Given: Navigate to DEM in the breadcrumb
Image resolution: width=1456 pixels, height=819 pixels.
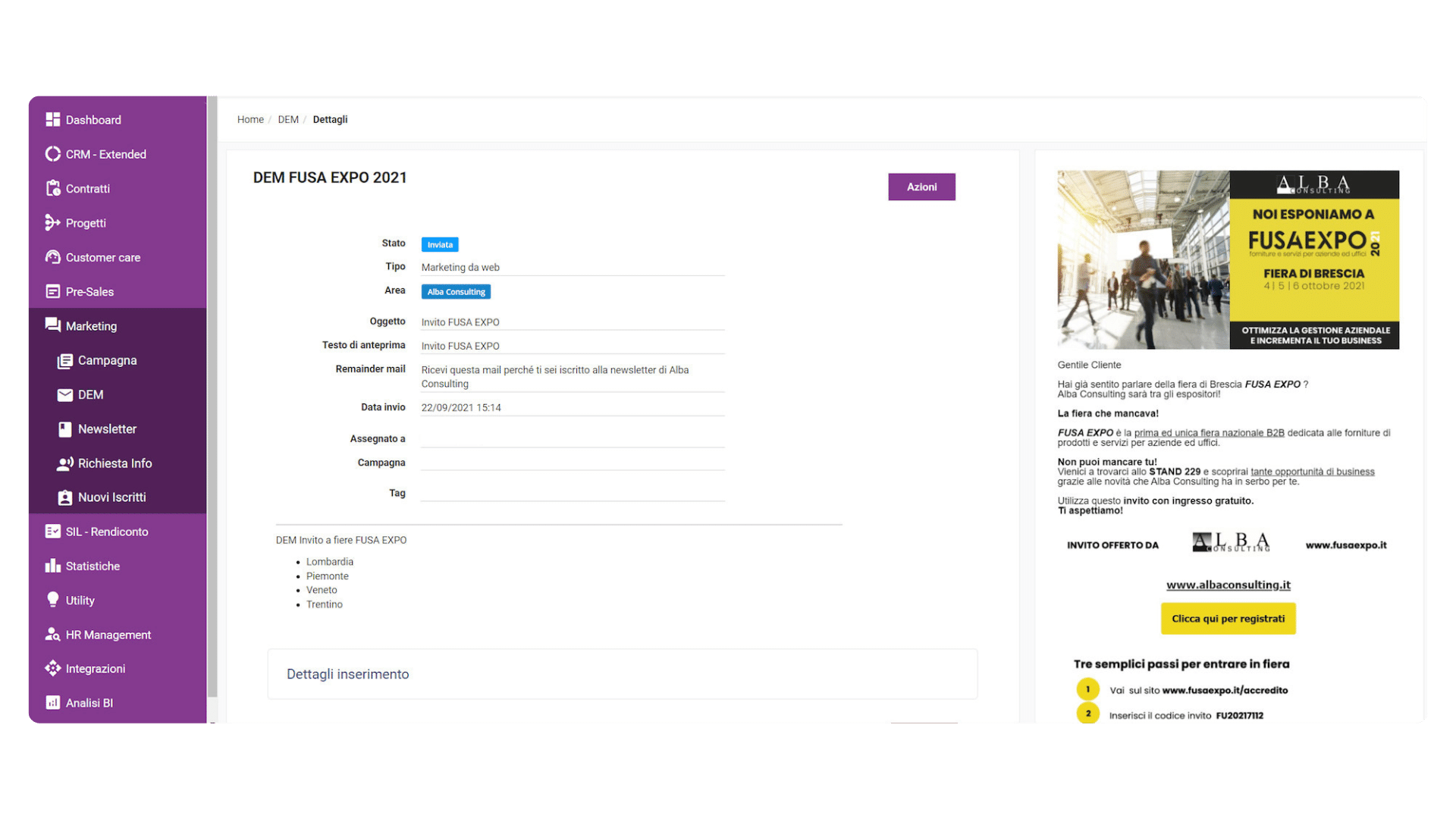Looking at the screenshot, I should pos(288,120).
